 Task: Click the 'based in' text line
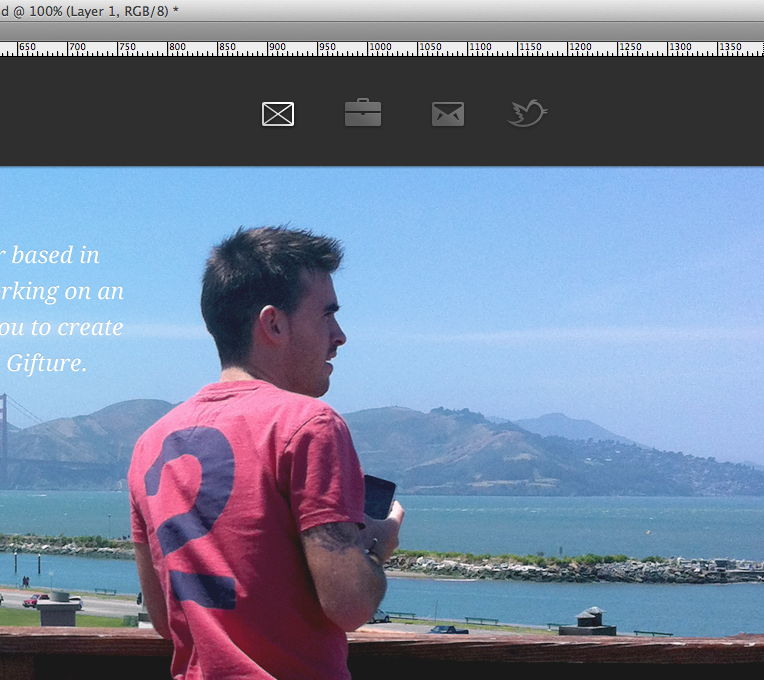[x=55, y=255]
